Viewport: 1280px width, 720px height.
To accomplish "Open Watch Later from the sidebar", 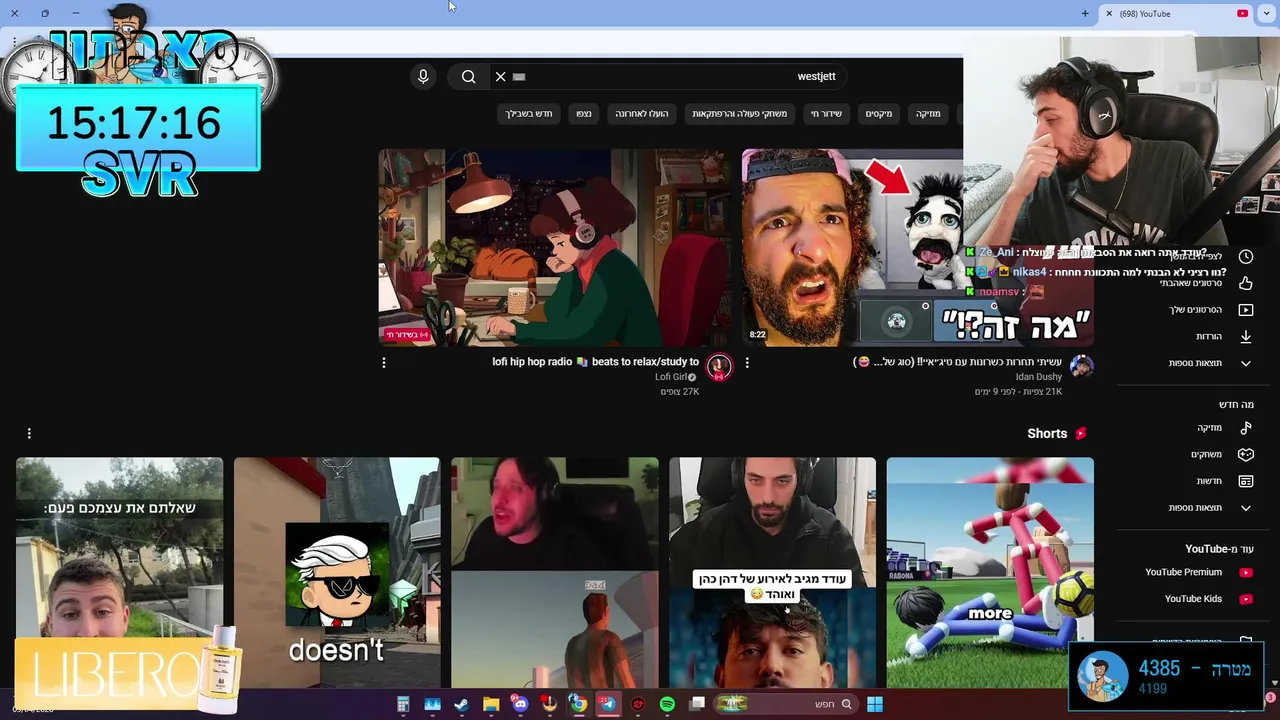I will tap(1211, 257).
